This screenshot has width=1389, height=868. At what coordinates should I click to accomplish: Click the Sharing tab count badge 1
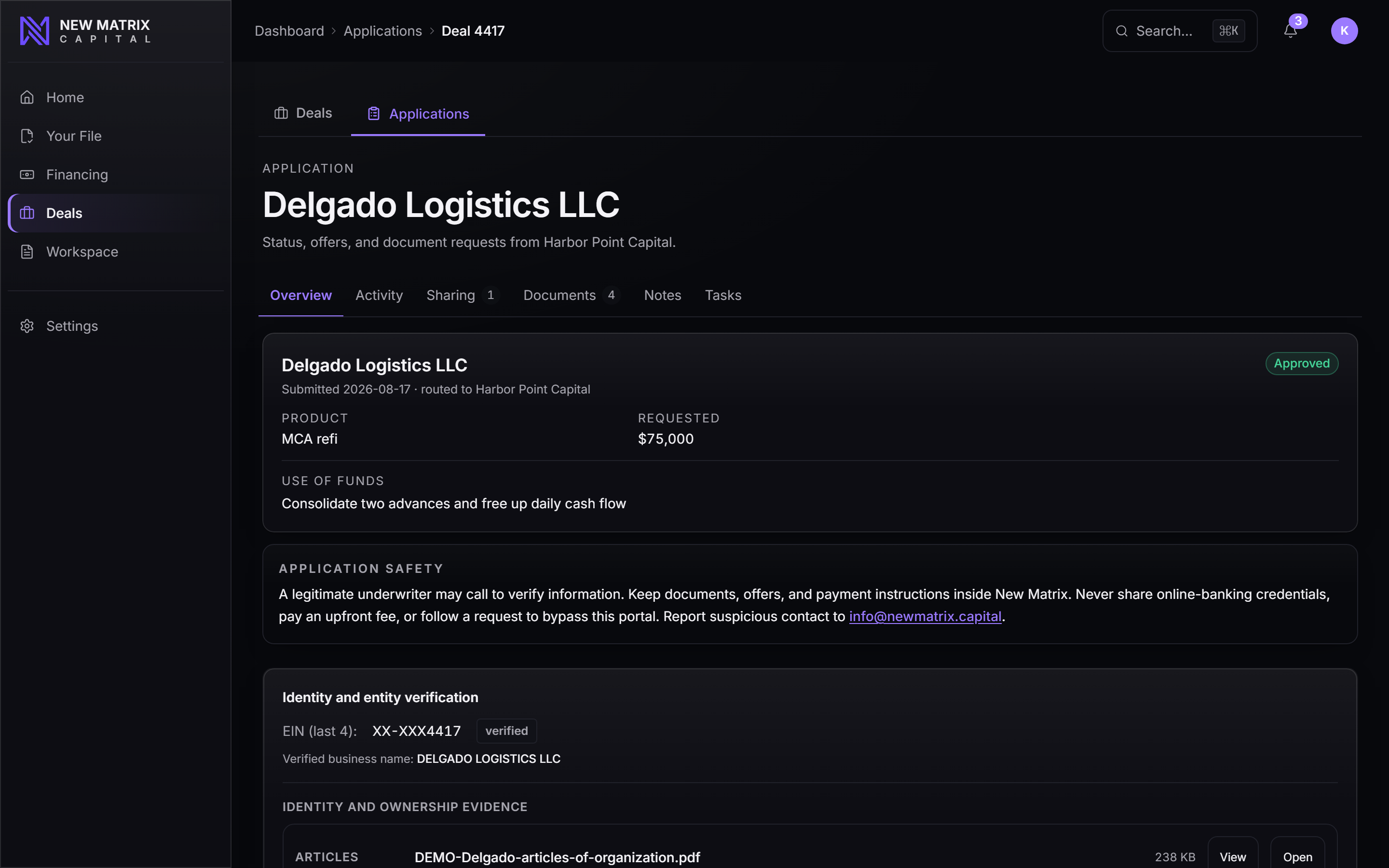click(491, 295)
